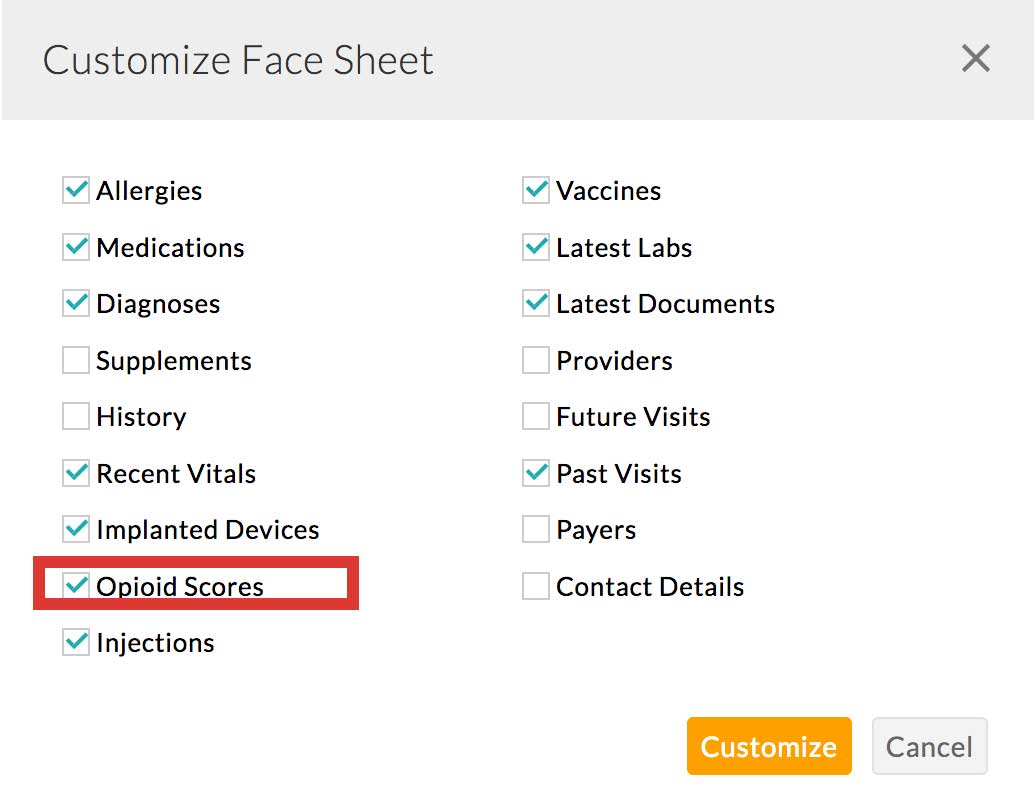
Task: Enable the Supplements checkbox
Action: coord(76,360)
